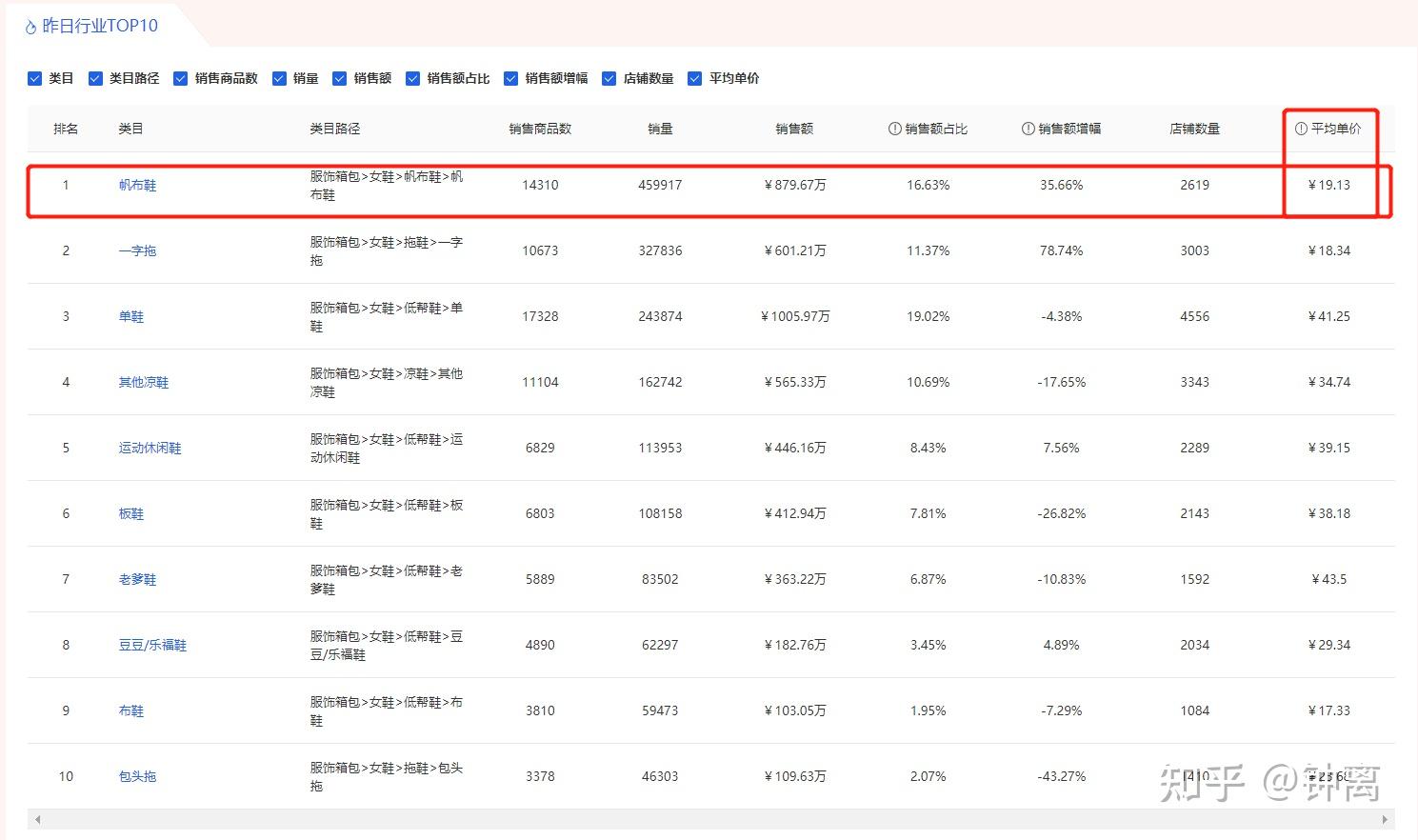Click the 类目路径 column header

[x=335, y=129]
